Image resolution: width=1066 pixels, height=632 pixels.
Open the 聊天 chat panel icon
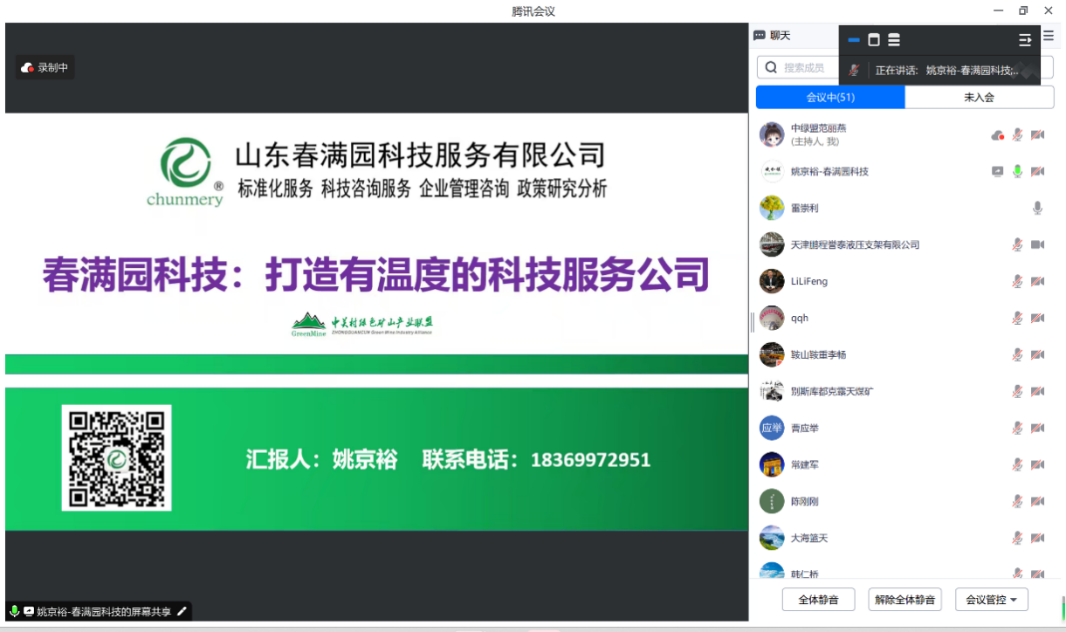[x=759, y=35]
